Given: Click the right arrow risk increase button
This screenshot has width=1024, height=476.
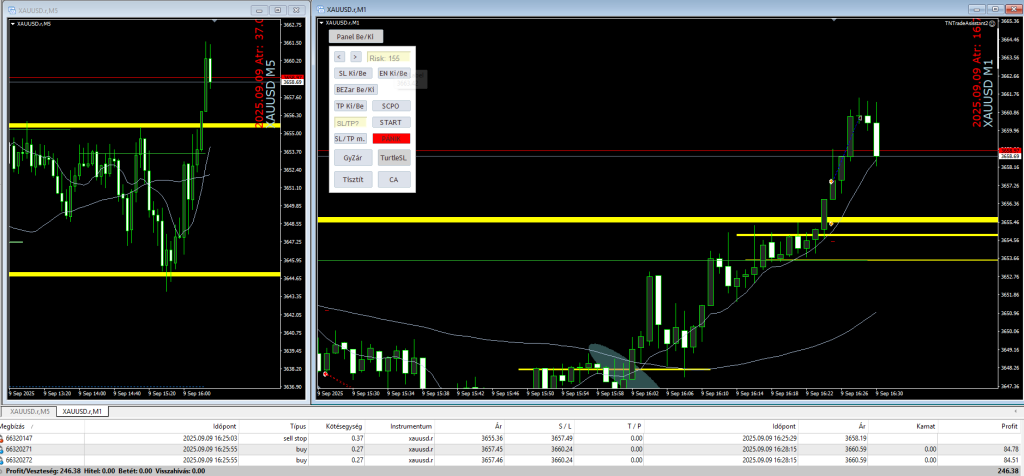Looking at the screenshot, I should 355,57.
